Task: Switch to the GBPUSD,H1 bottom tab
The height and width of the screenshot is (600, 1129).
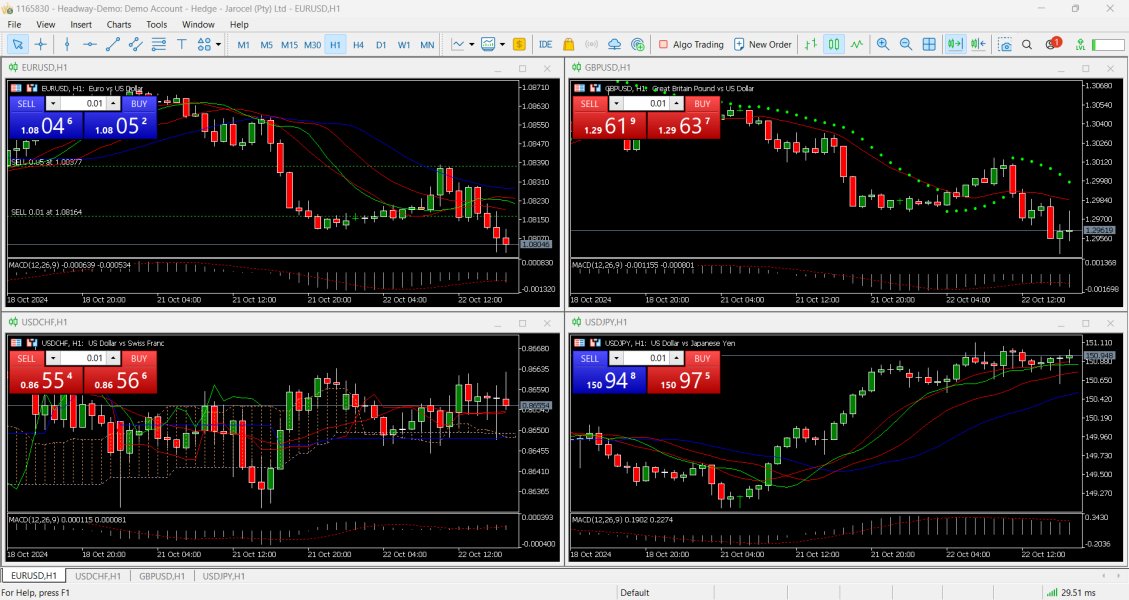Action: [162, 576]
